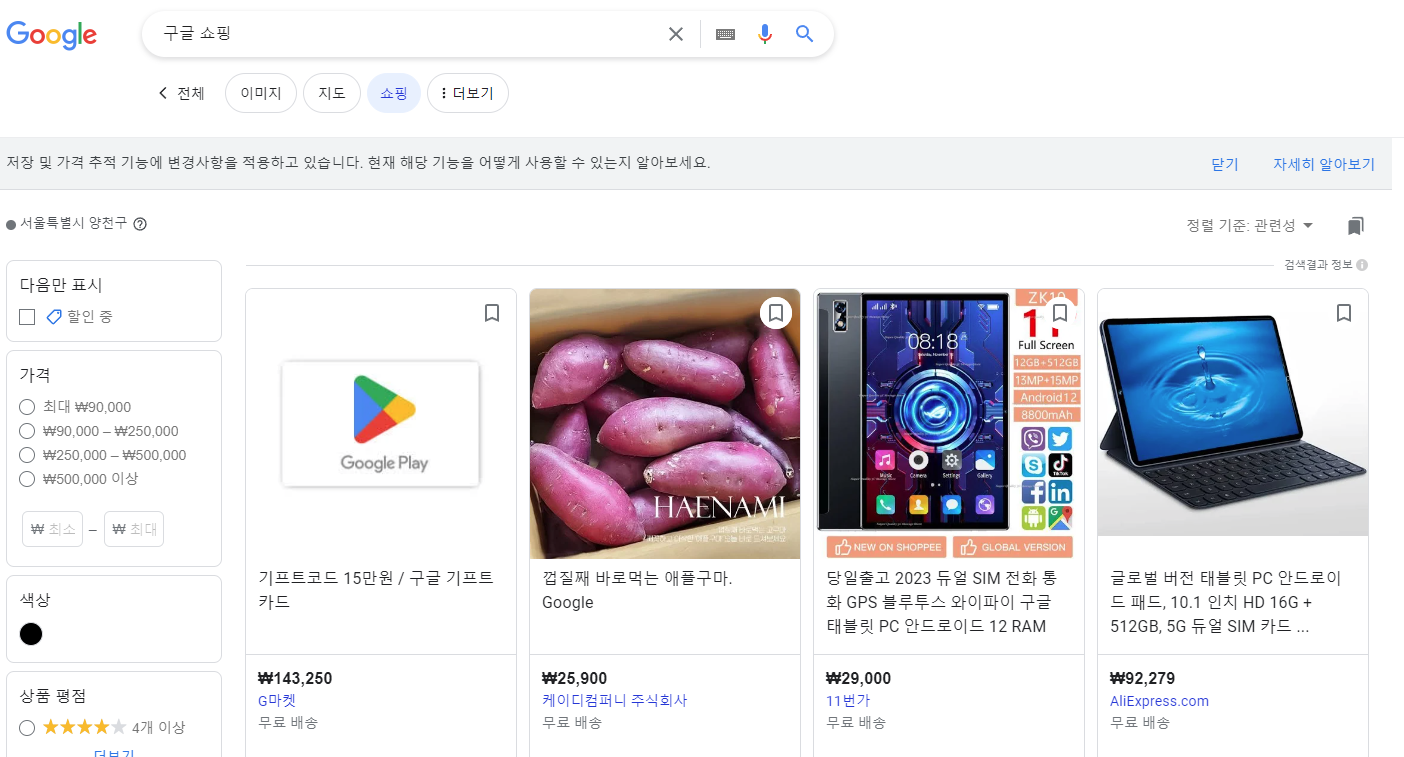Pick the black color swatch
Viewport: 1404px width, 757px height.
(x=31, y=634)
